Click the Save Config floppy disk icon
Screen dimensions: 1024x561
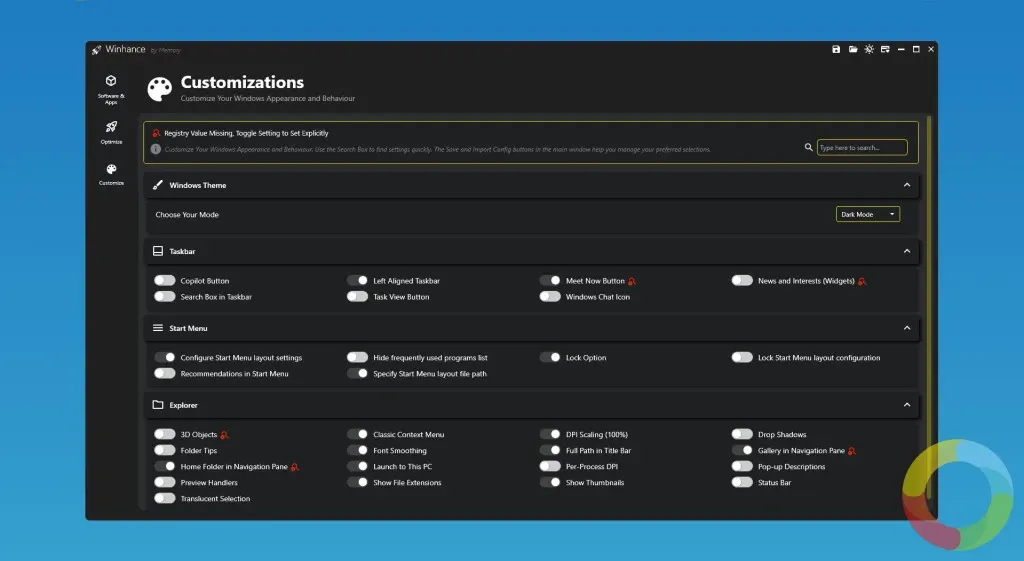pos(836,50)
